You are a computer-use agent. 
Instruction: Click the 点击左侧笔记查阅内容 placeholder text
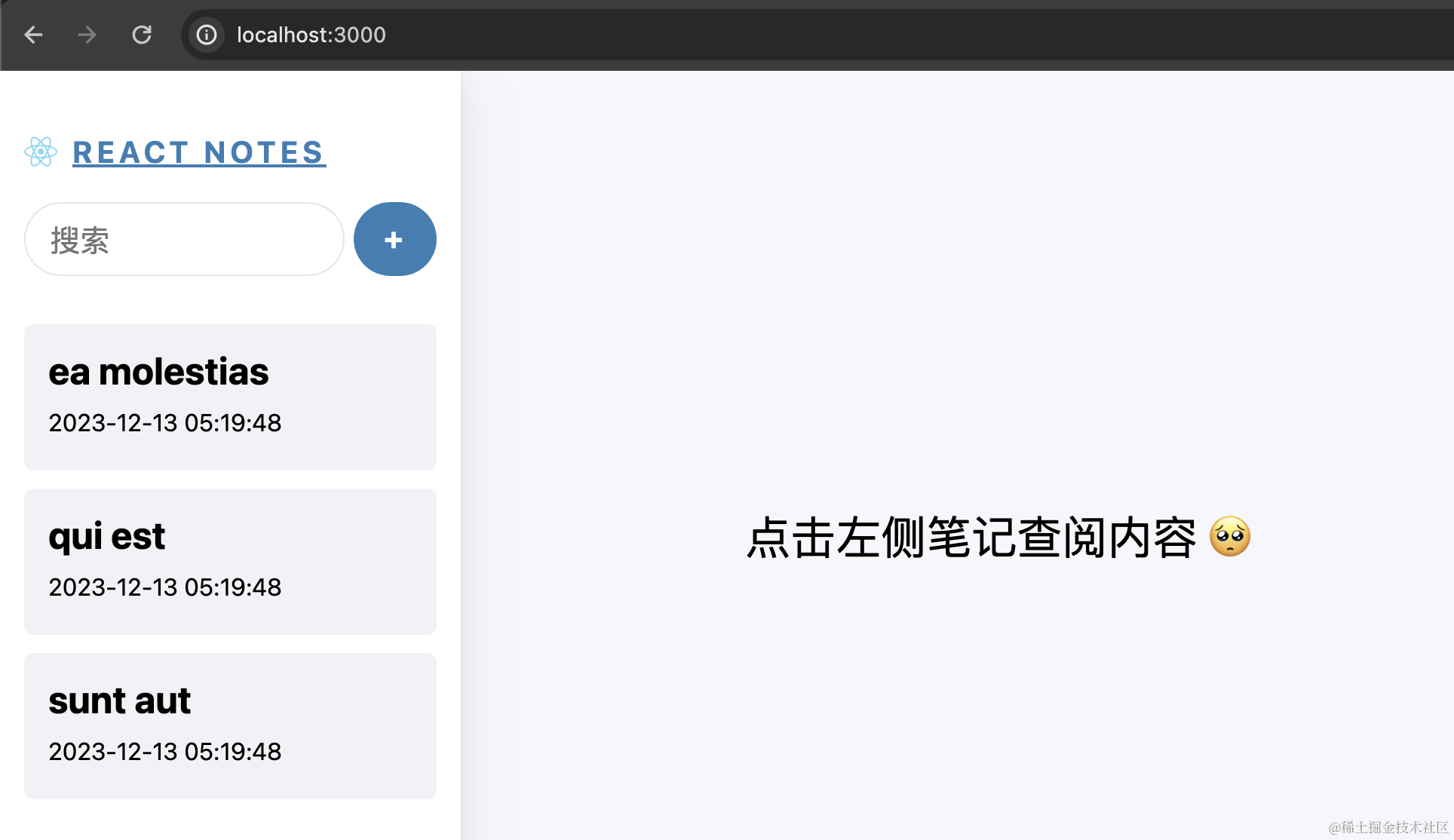(971, 538)
